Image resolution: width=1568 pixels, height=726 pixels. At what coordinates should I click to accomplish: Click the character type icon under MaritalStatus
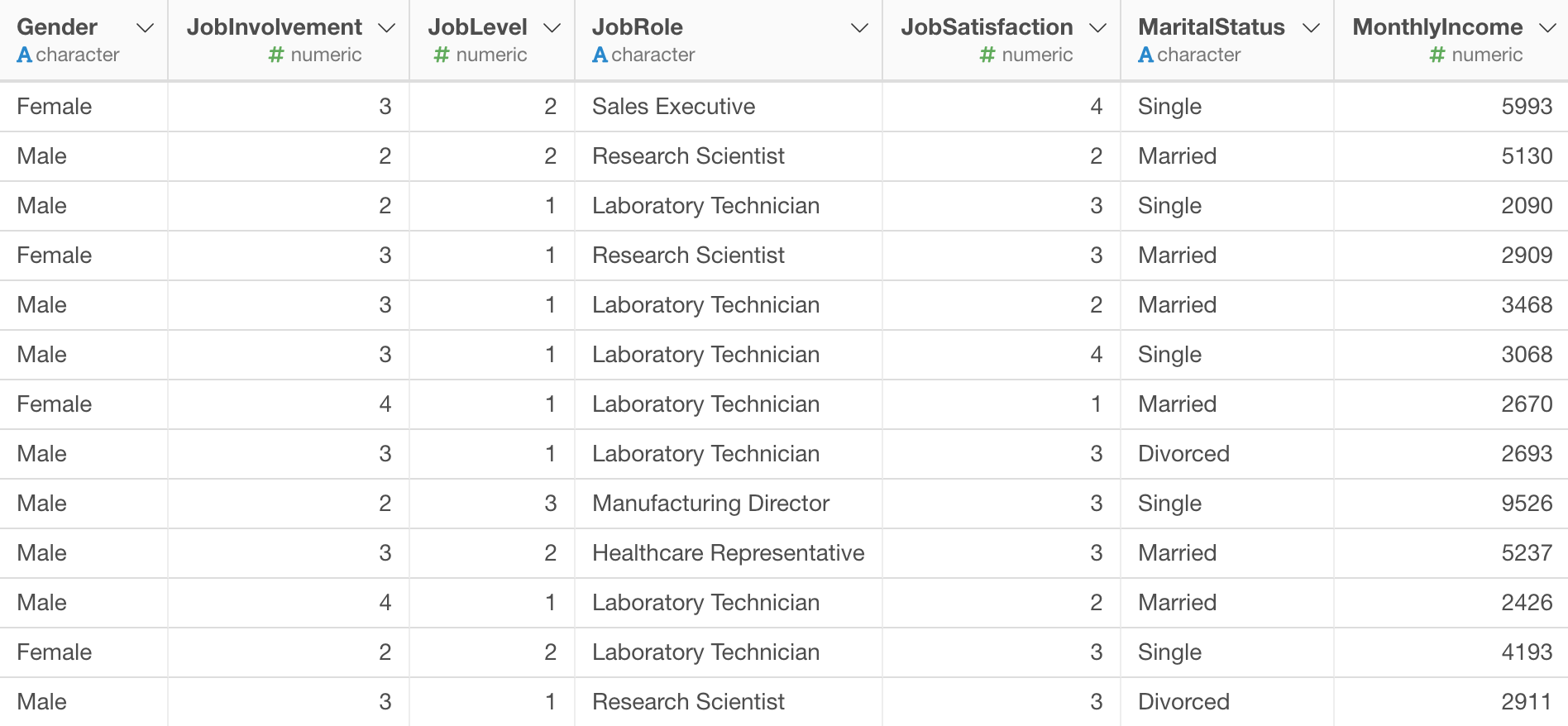(x=1145, y=55)
